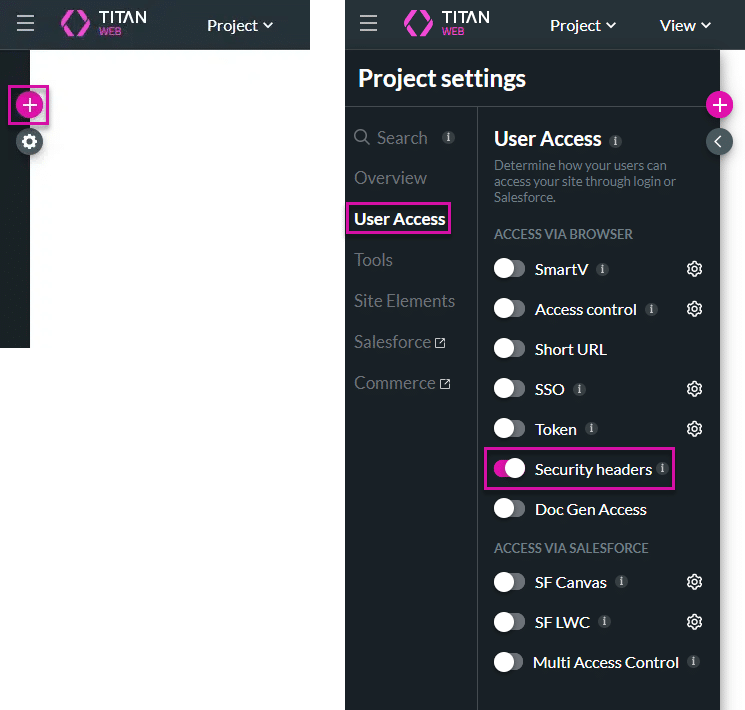
Task: Click the pink plus button in left panel
Action: pyautogui.click(x=29, y=105)
